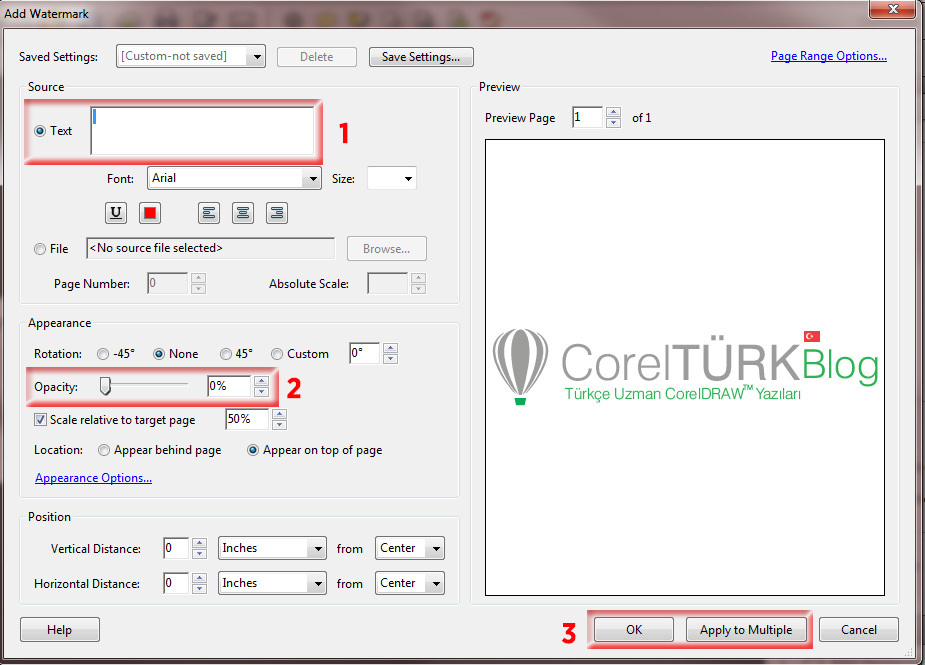The image size is (925, 665).
Task: Select the Text source radio button
Action: point(40,131)
